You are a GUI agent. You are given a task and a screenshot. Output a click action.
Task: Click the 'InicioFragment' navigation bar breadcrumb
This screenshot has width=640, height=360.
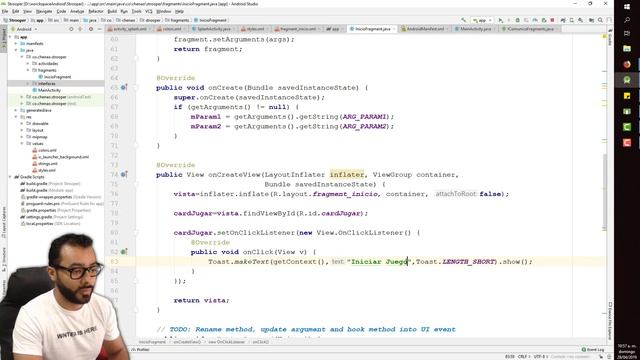(211, 20)
